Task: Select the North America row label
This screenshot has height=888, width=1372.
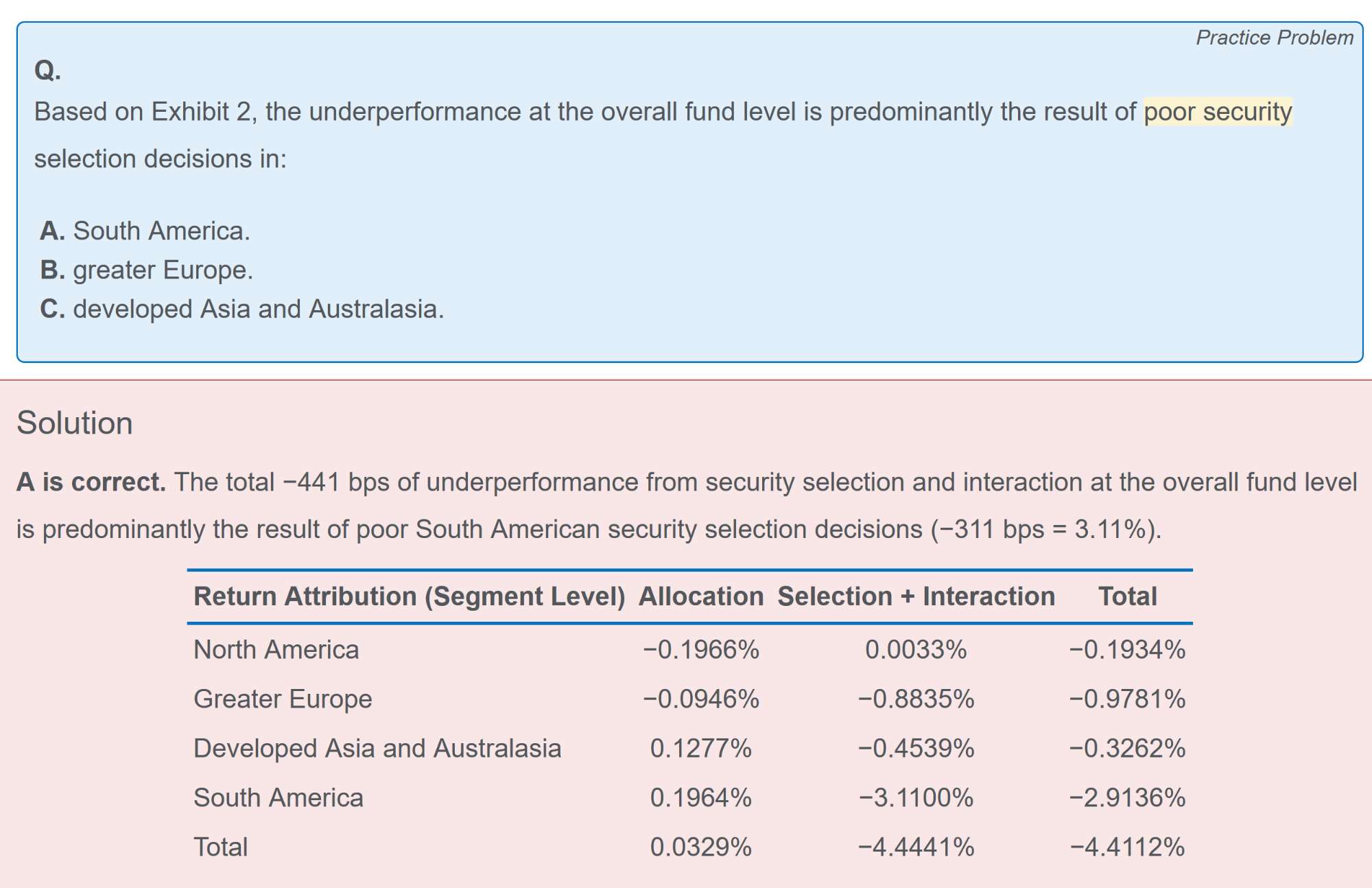Action: pos(276,650)
